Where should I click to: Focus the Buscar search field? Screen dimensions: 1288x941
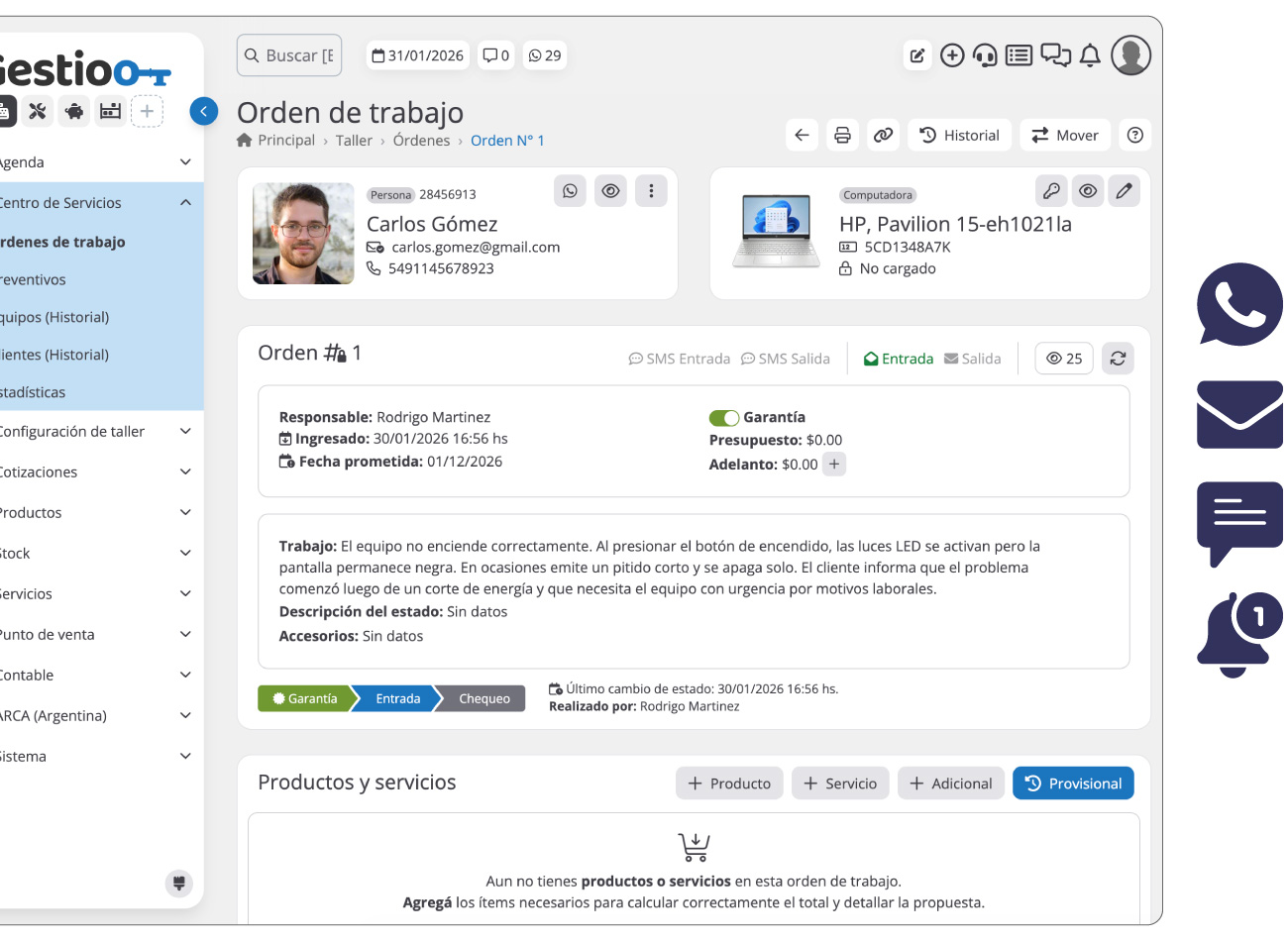pyautogui.click(x=289, y=55)
